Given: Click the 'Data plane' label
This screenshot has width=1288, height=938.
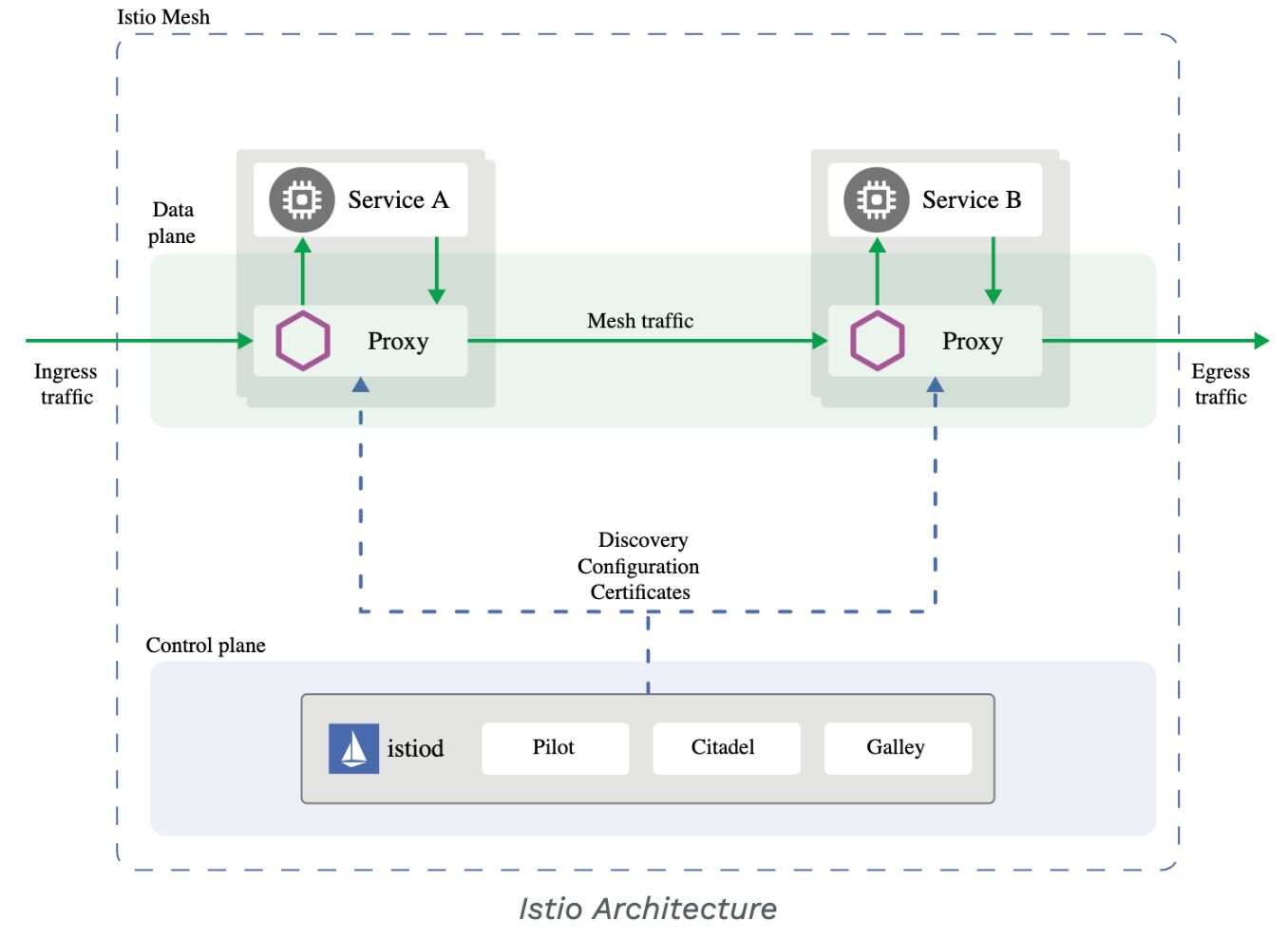Looking at the screenshot, I should click(172, 222).
